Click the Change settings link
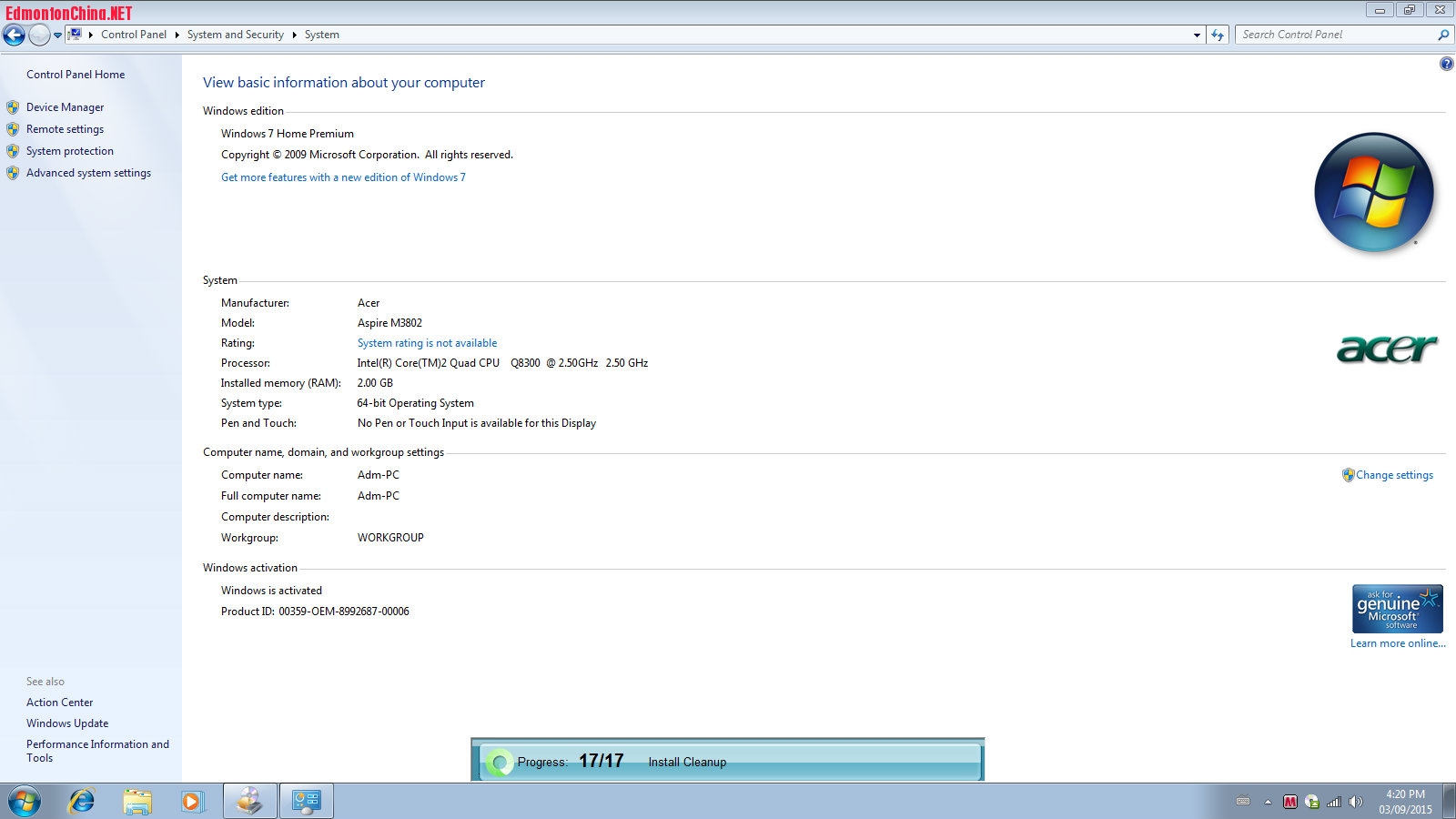This screenshot has height=819, width=1456. (1394, 475)
